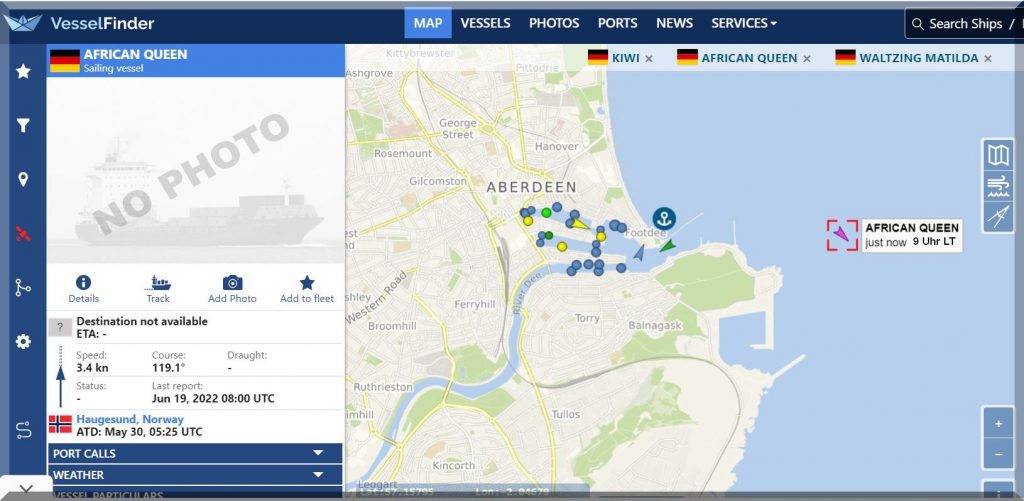Add African Queen to fleet

307,283
